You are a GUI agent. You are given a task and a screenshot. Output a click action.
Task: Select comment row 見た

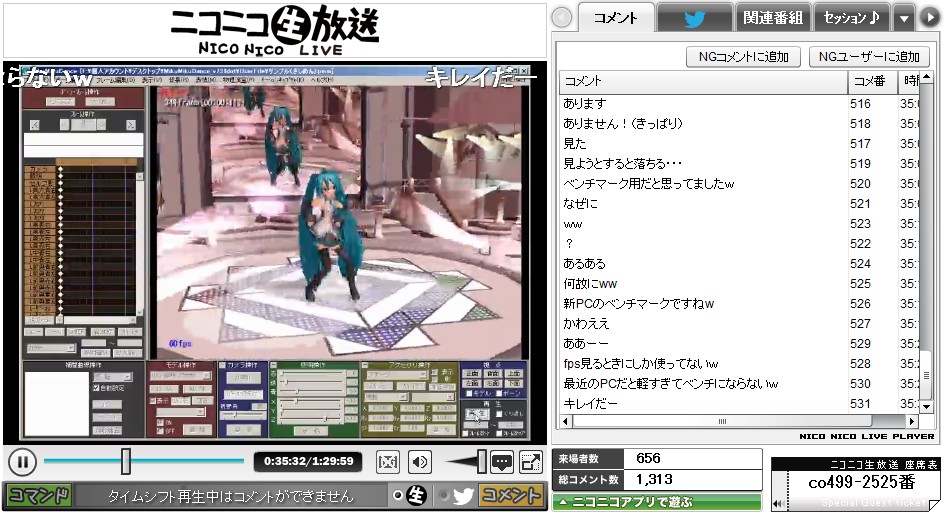(739, 143)
